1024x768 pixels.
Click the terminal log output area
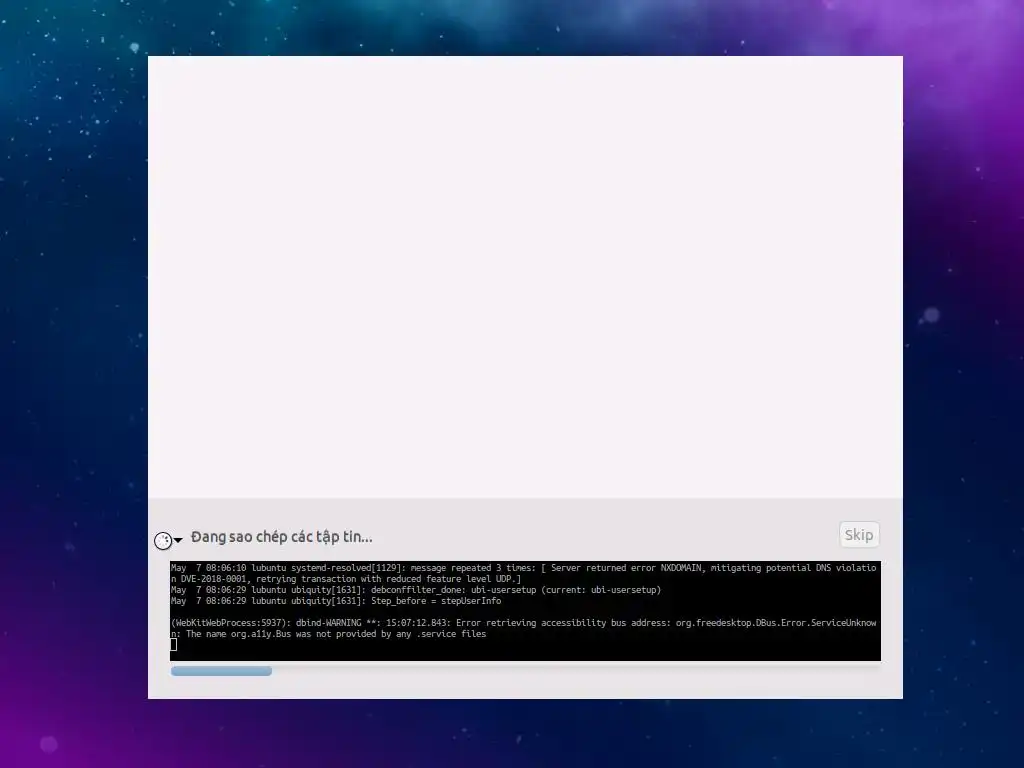(x=525, y=611)
